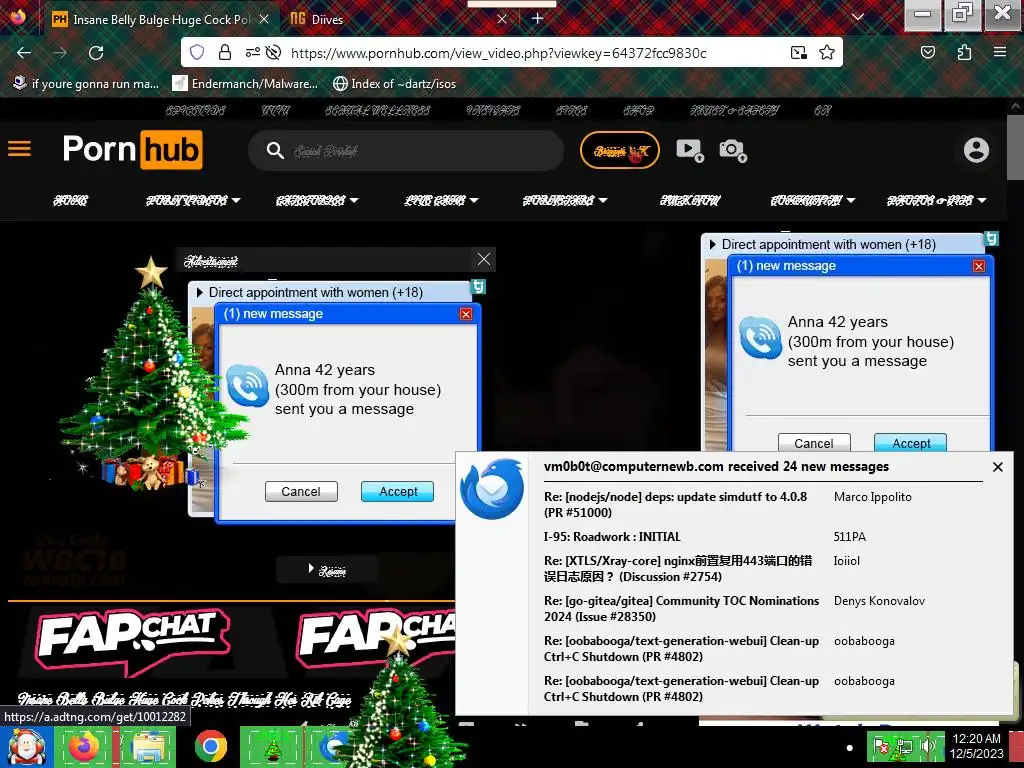Launch Google Chrome from the taskbar
The width and height of the screenshot is (1024, 768).
[x=210, y=747]
